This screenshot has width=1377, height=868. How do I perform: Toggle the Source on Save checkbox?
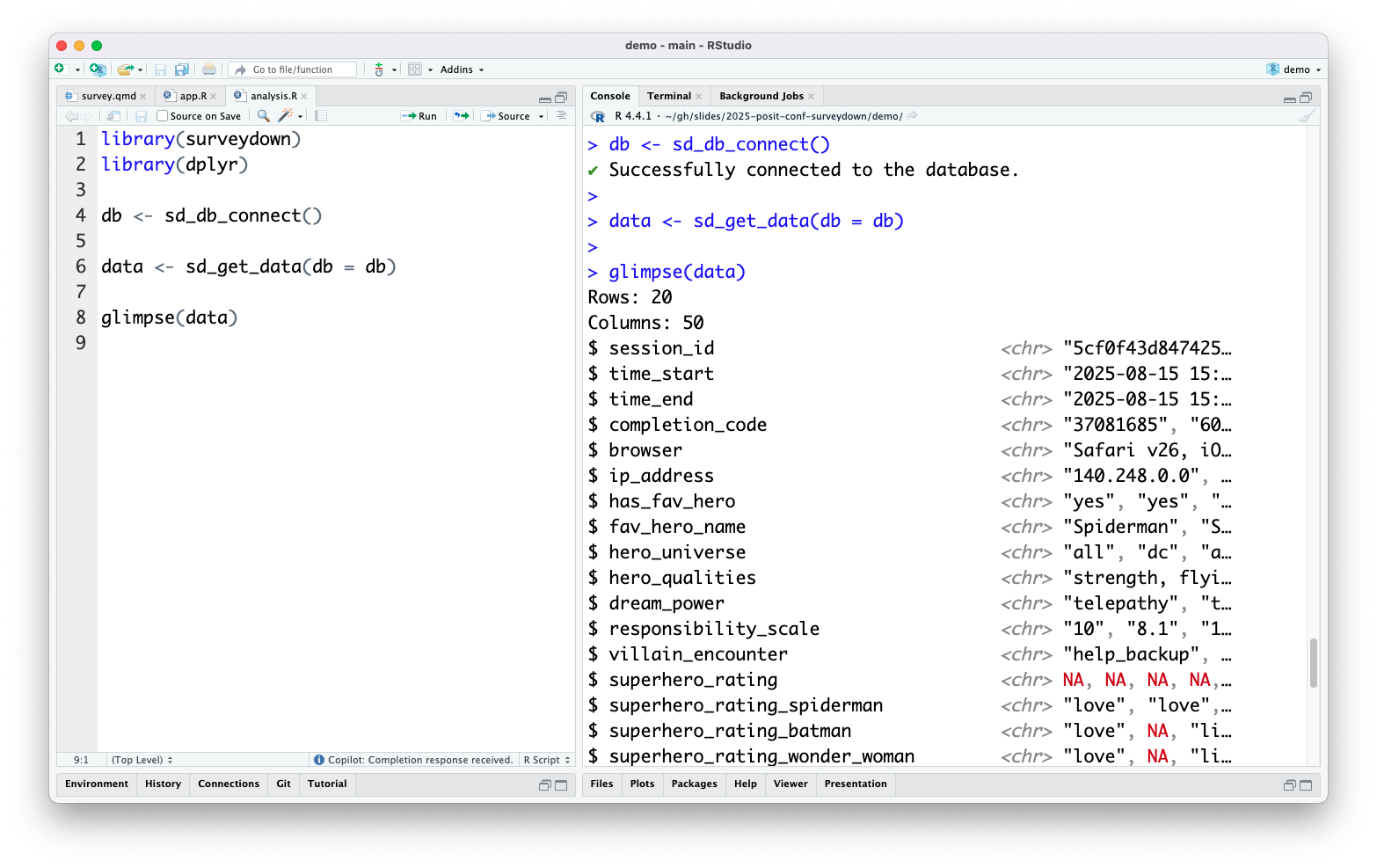[x=163, y=116]
